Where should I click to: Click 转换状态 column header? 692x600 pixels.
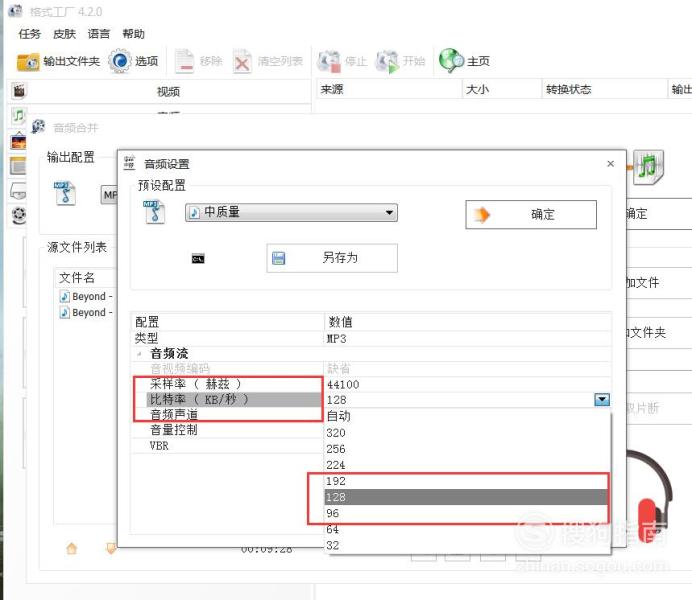pyautogui.click(x=604, y=90)
